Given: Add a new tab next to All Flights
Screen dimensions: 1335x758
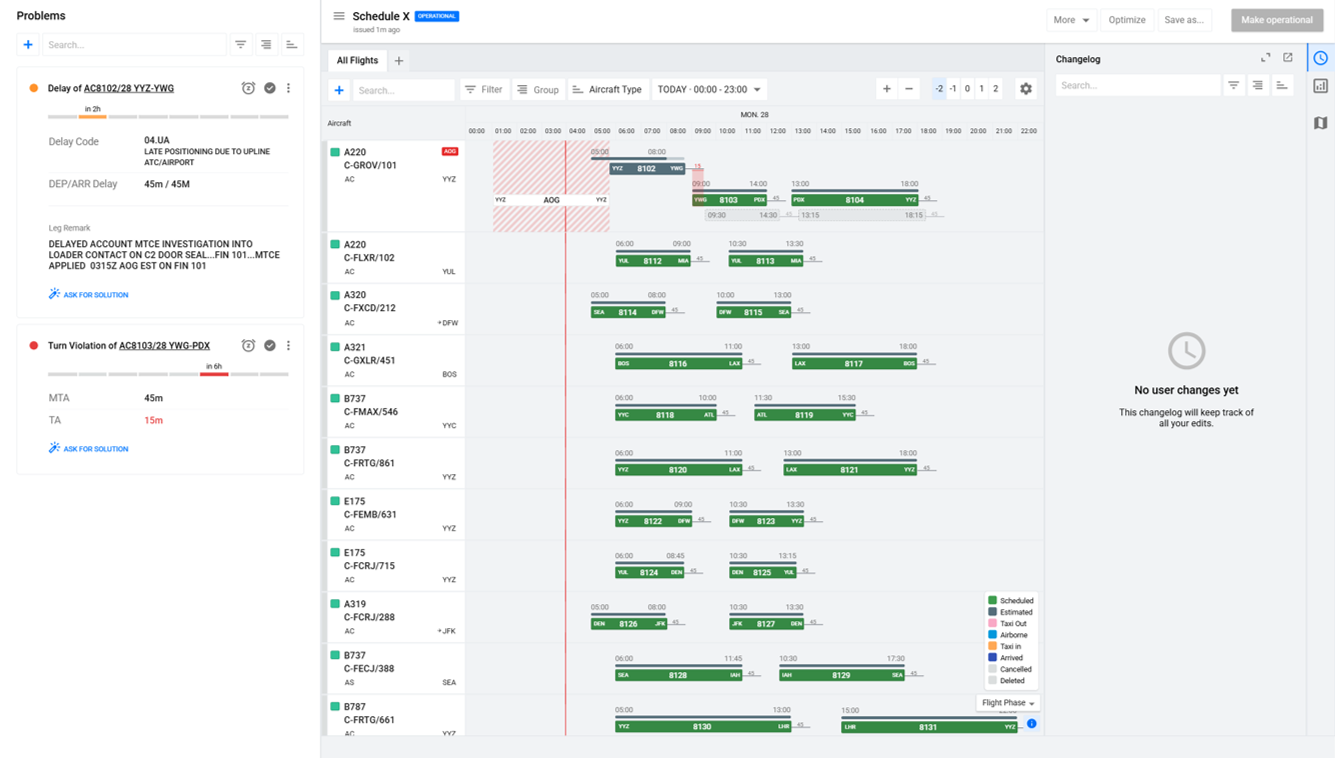Looking at the screenshot, I should (399, 61).
